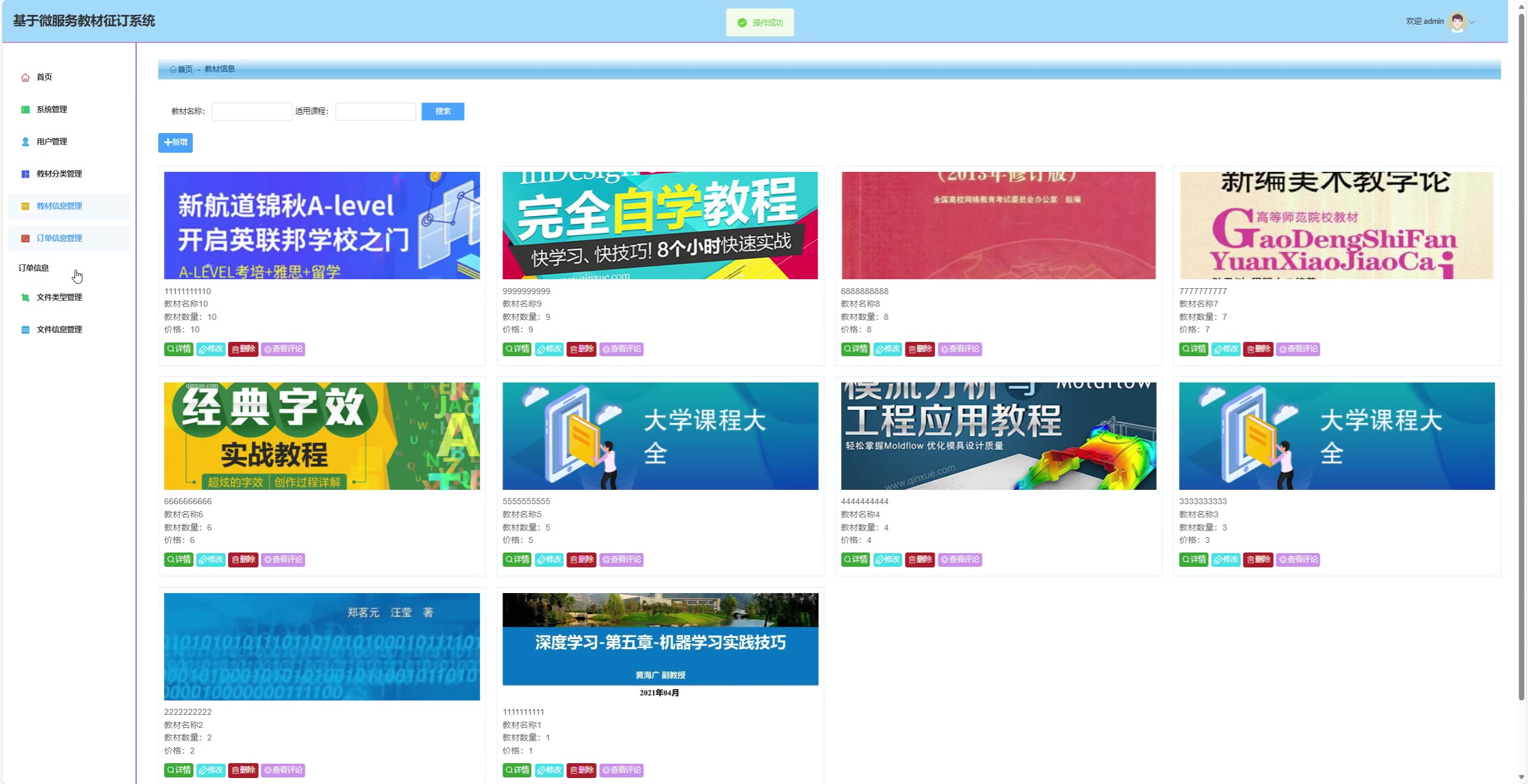Expand the 订单信息管理 menu
This screenshot has height=784, width=1528.
tap(59, 239)
